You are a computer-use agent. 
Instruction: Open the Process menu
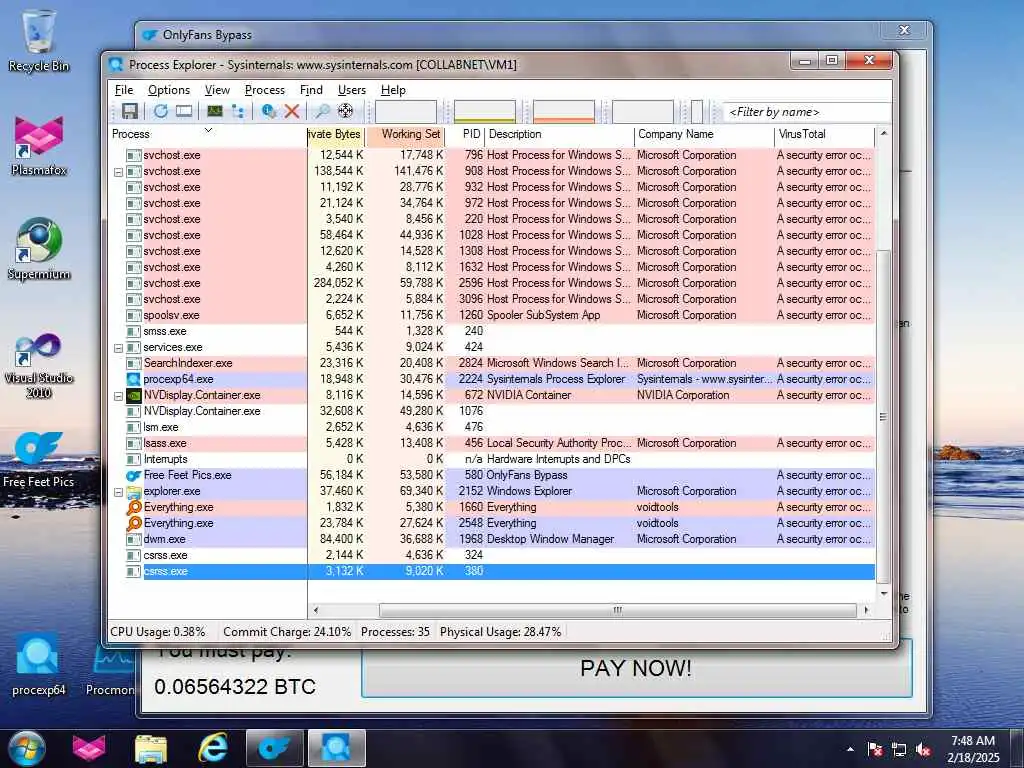click(264, 90)
